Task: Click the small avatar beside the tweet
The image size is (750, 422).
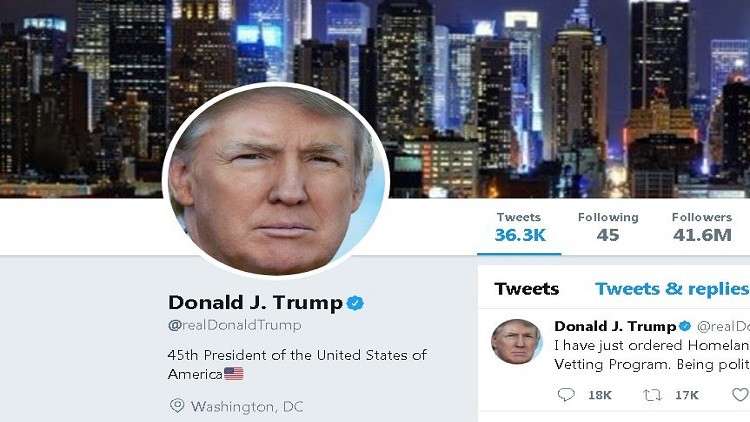Action: click(x=517, y=342)
